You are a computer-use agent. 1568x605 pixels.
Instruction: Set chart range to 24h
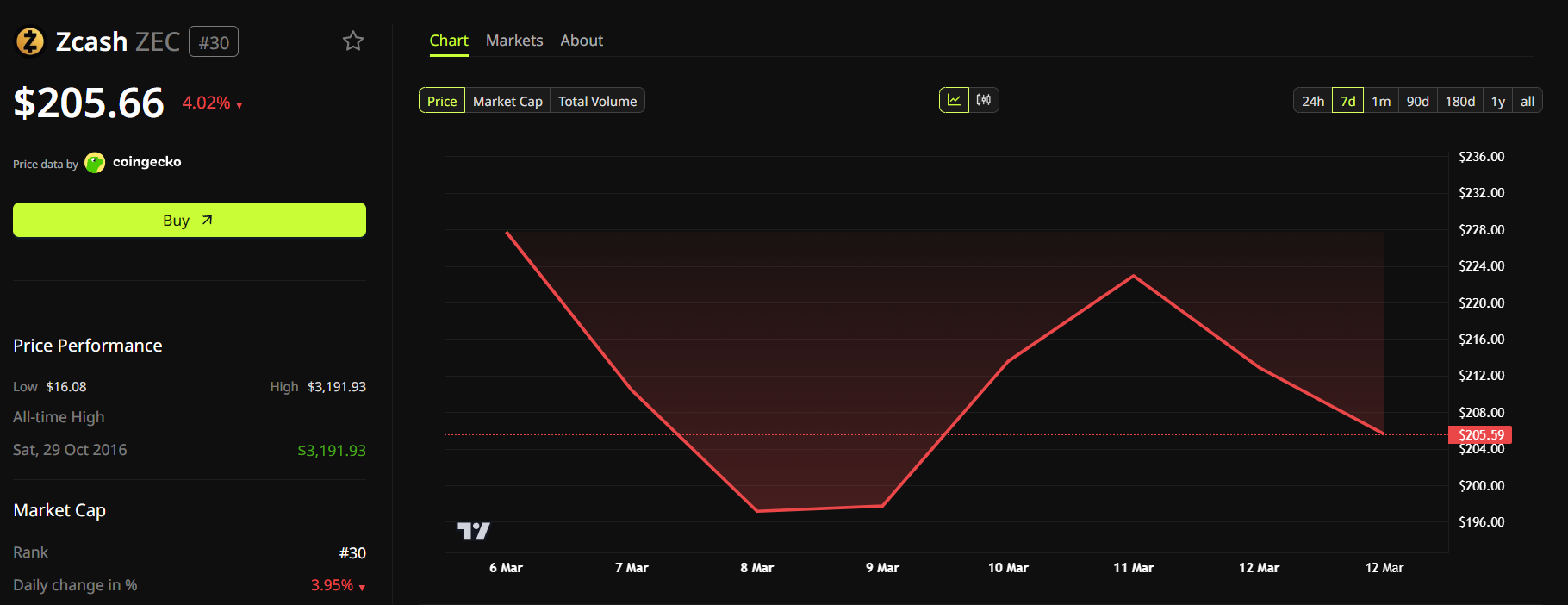pyautogui.click(x=1312, y=101)
